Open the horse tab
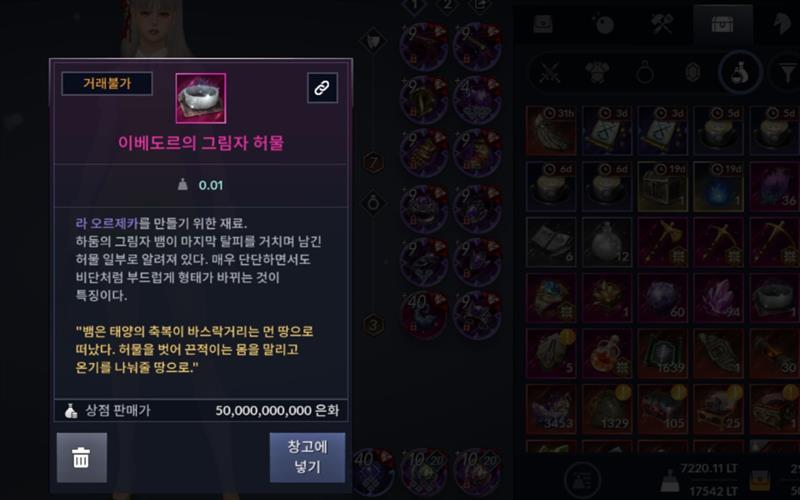This screenshot has width=800, height=500. (x=782, y=24)
